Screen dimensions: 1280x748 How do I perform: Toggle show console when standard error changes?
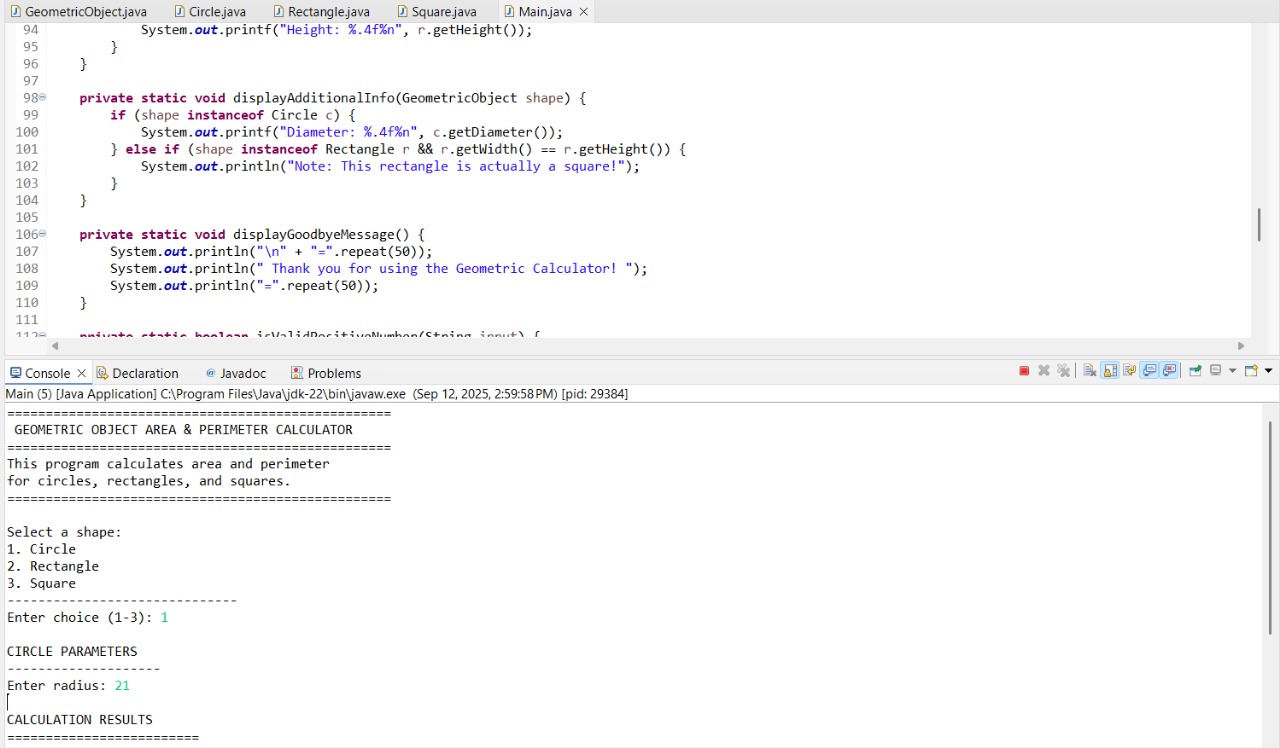click(1169, 371)
